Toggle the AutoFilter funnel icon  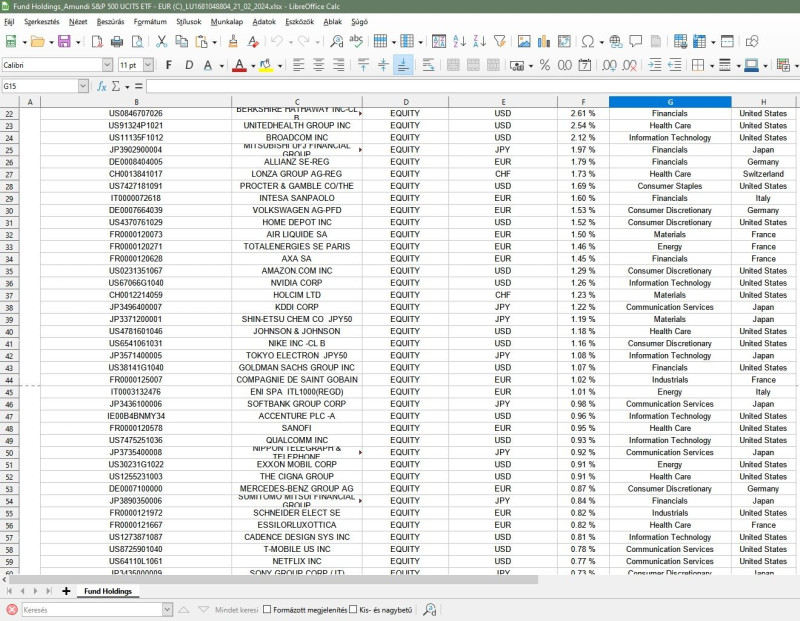click(x=499, y=41)
